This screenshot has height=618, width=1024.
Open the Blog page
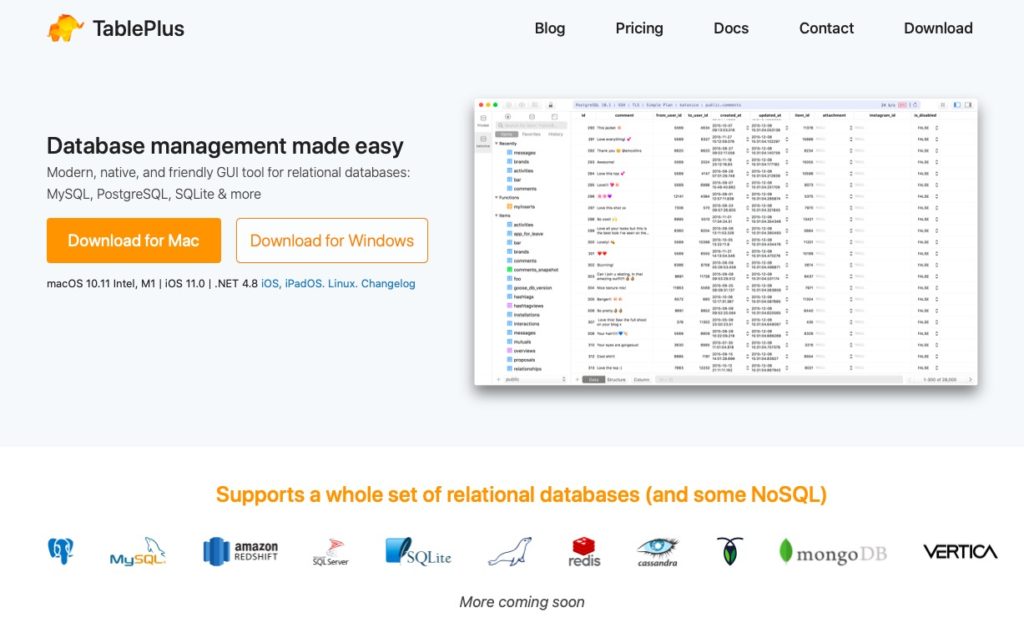(x=549, y=28)
